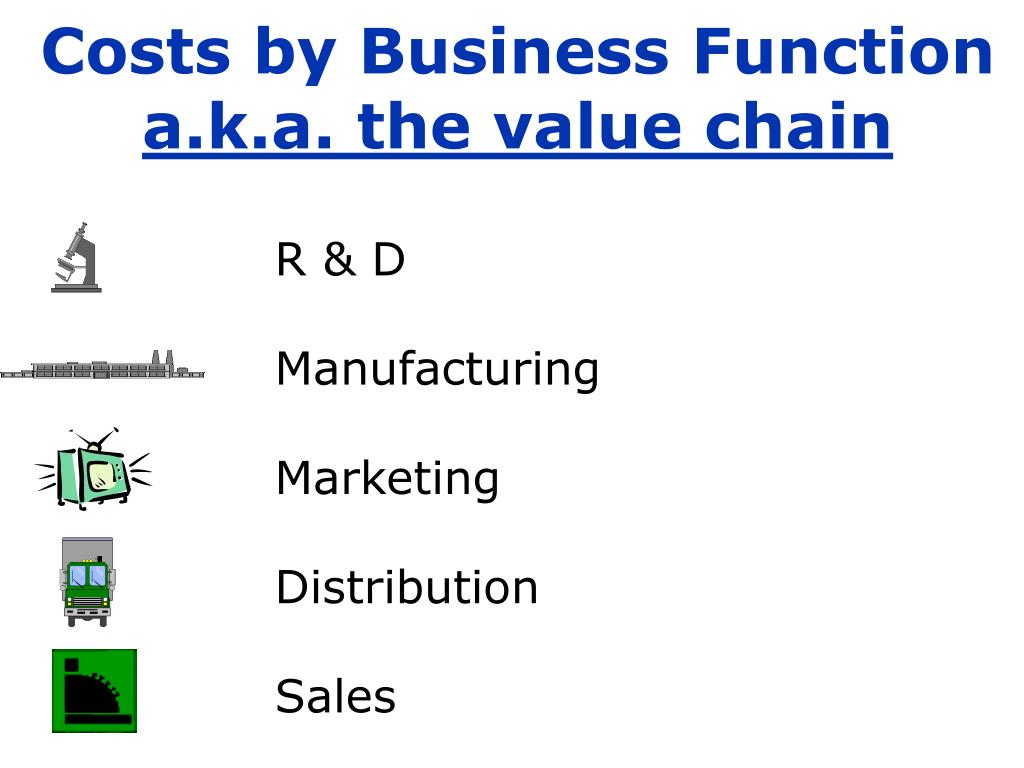This screenshot has width=1024, height=768.
Task: Click the blue windshield of the truck
Action: point(88,576)
